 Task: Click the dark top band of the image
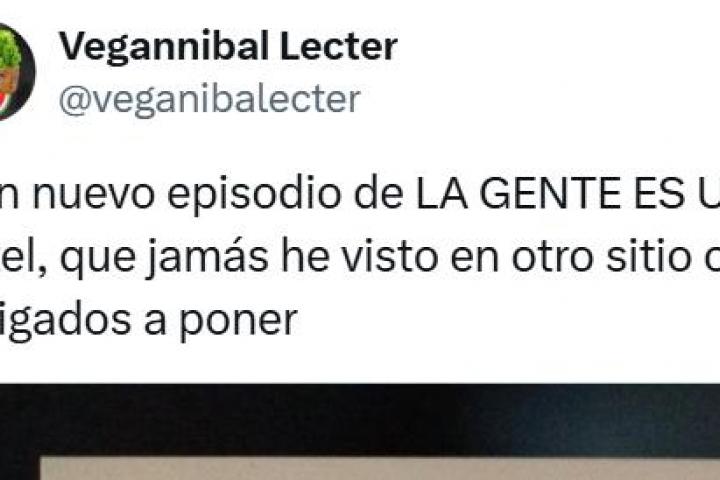pyautogui.click(x=360, y=416)
